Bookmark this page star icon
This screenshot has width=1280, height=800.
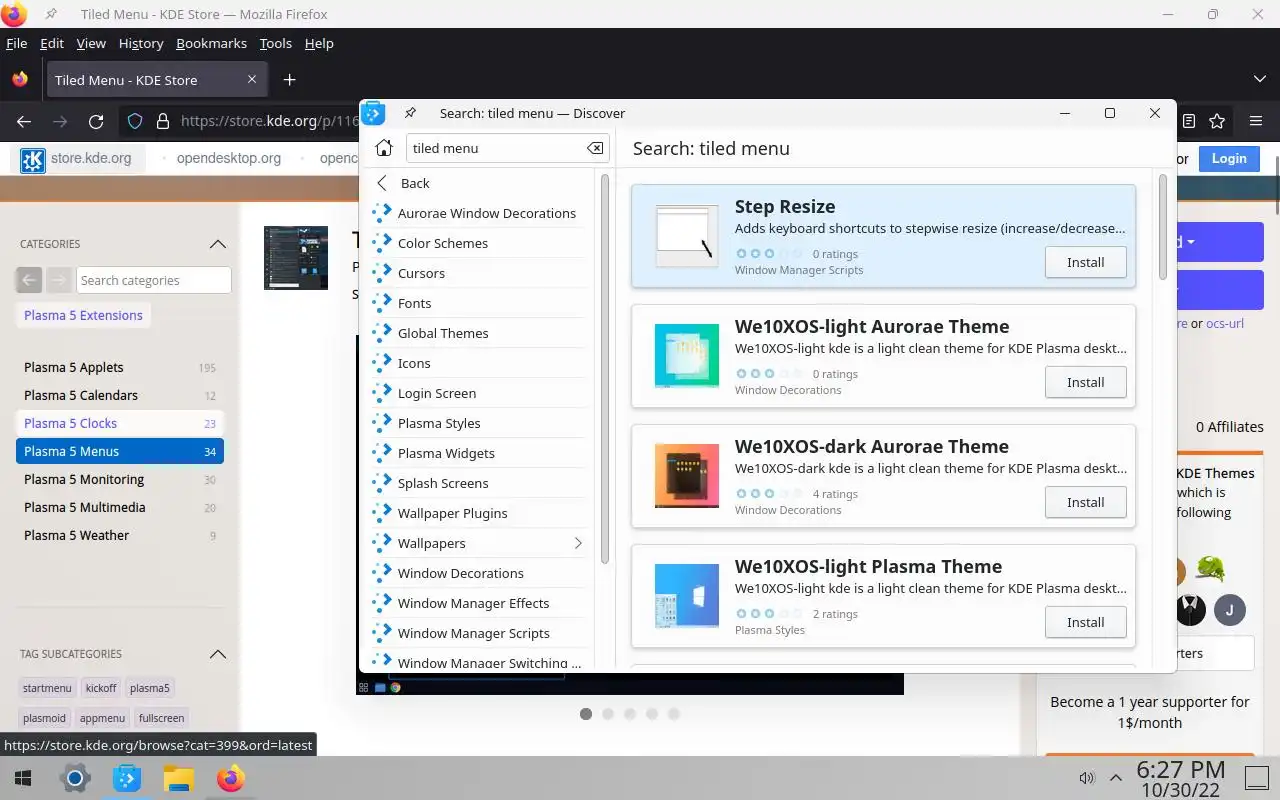1217,121
